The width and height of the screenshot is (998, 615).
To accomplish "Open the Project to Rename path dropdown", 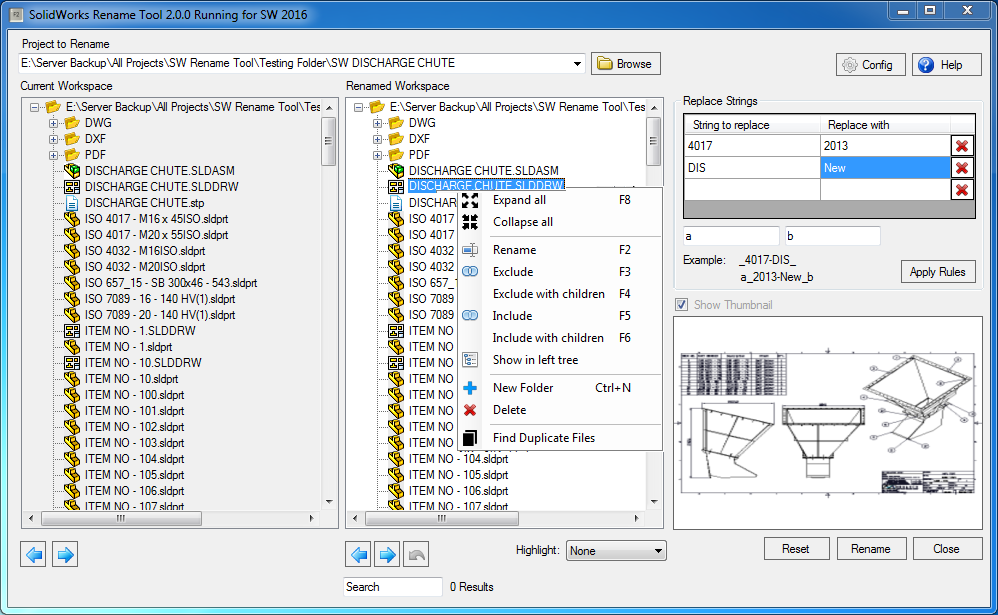I will 577,64.
